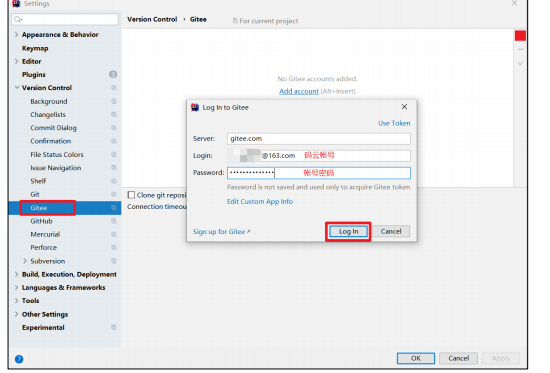Select Perforce settings item

(43, 247)
